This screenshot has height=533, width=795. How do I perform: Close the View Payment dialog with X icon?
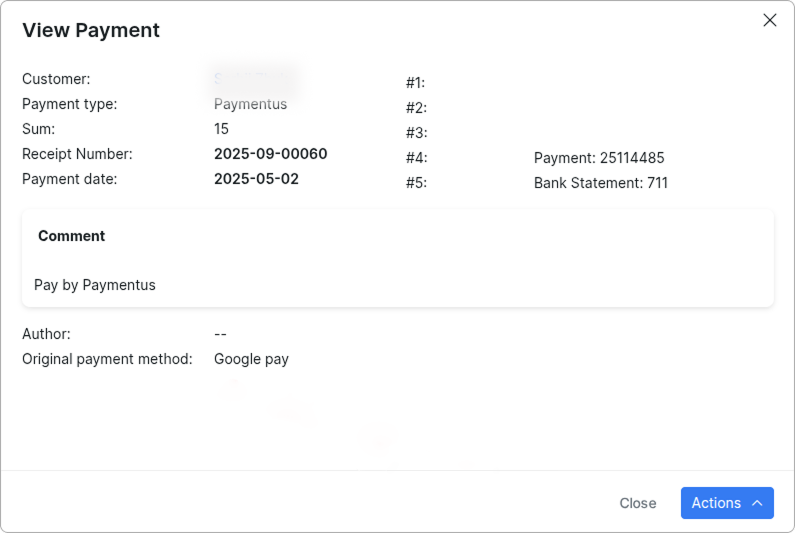pos(770,20)
